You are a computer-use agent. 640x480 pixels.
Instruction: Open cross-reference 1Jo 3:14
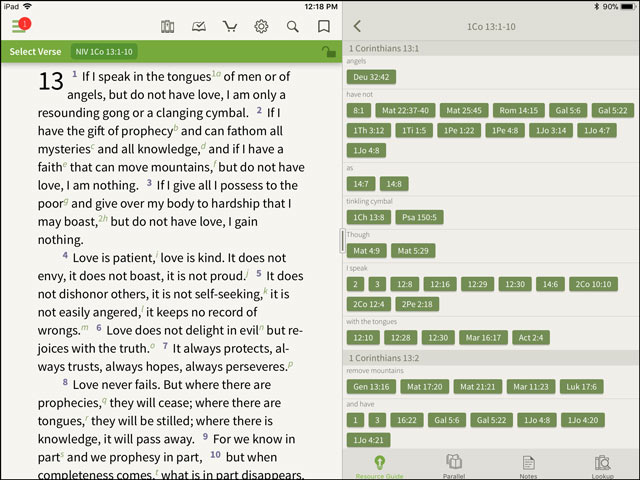coord(551,130)
